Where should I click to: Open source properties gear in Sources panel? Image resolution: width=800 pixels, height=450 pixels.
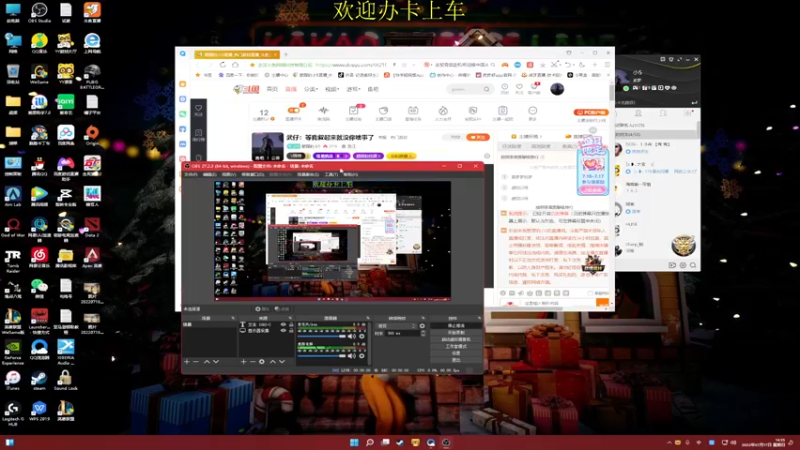[x=262, y=362]
